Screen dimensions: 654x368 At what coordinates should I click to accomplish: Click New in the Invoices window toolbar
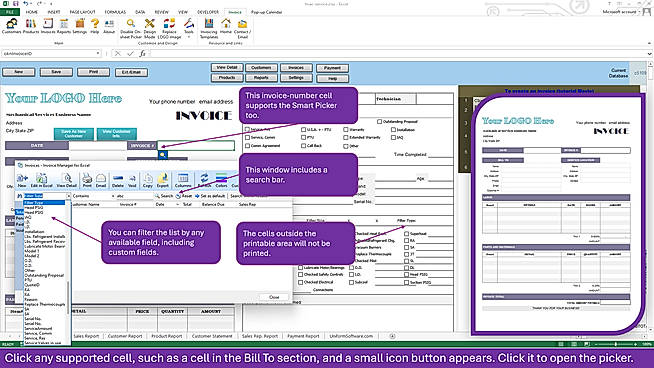(22, 180)
